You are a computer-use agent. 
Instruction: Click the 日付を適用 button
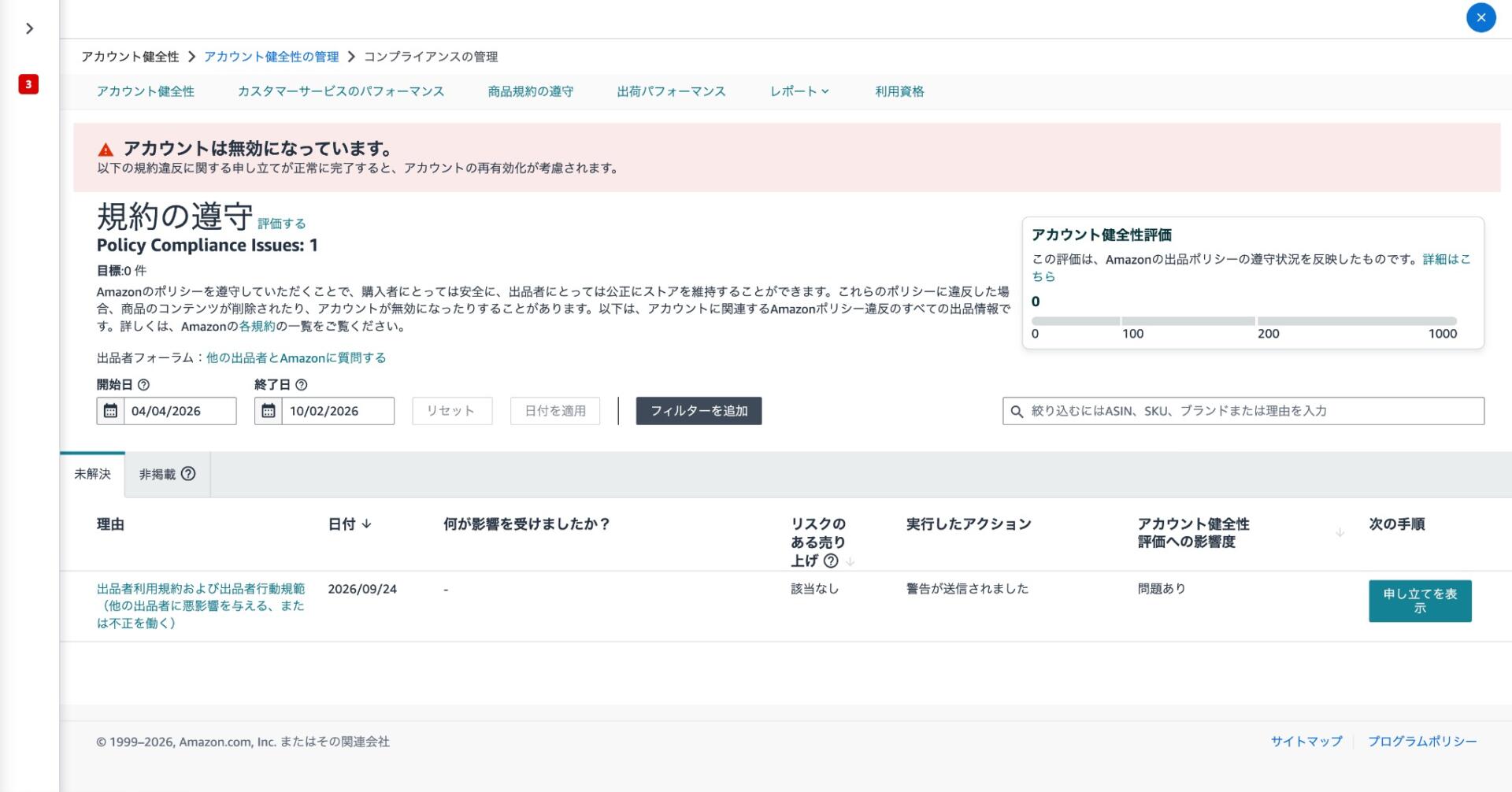click(x=555, y=411)
